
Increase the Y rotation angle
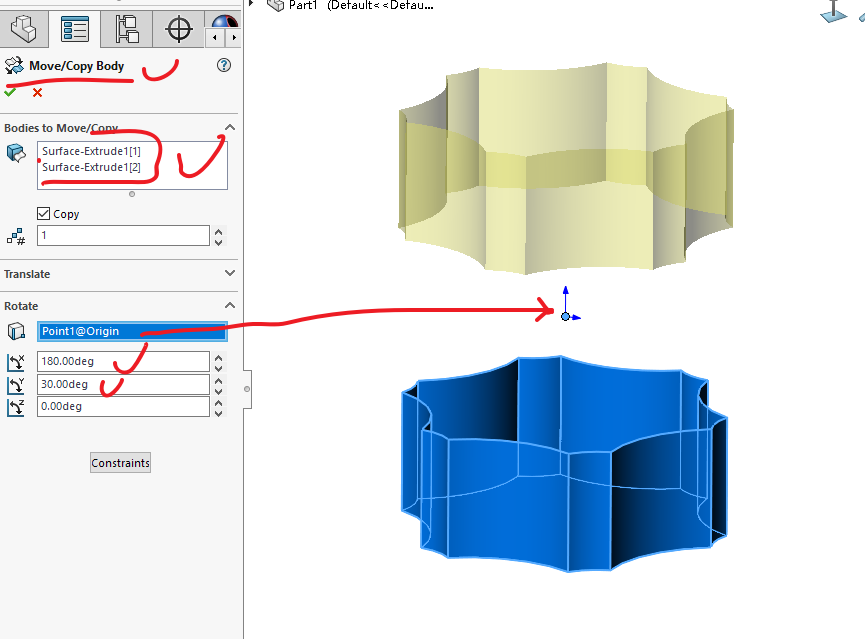(218, 381)
